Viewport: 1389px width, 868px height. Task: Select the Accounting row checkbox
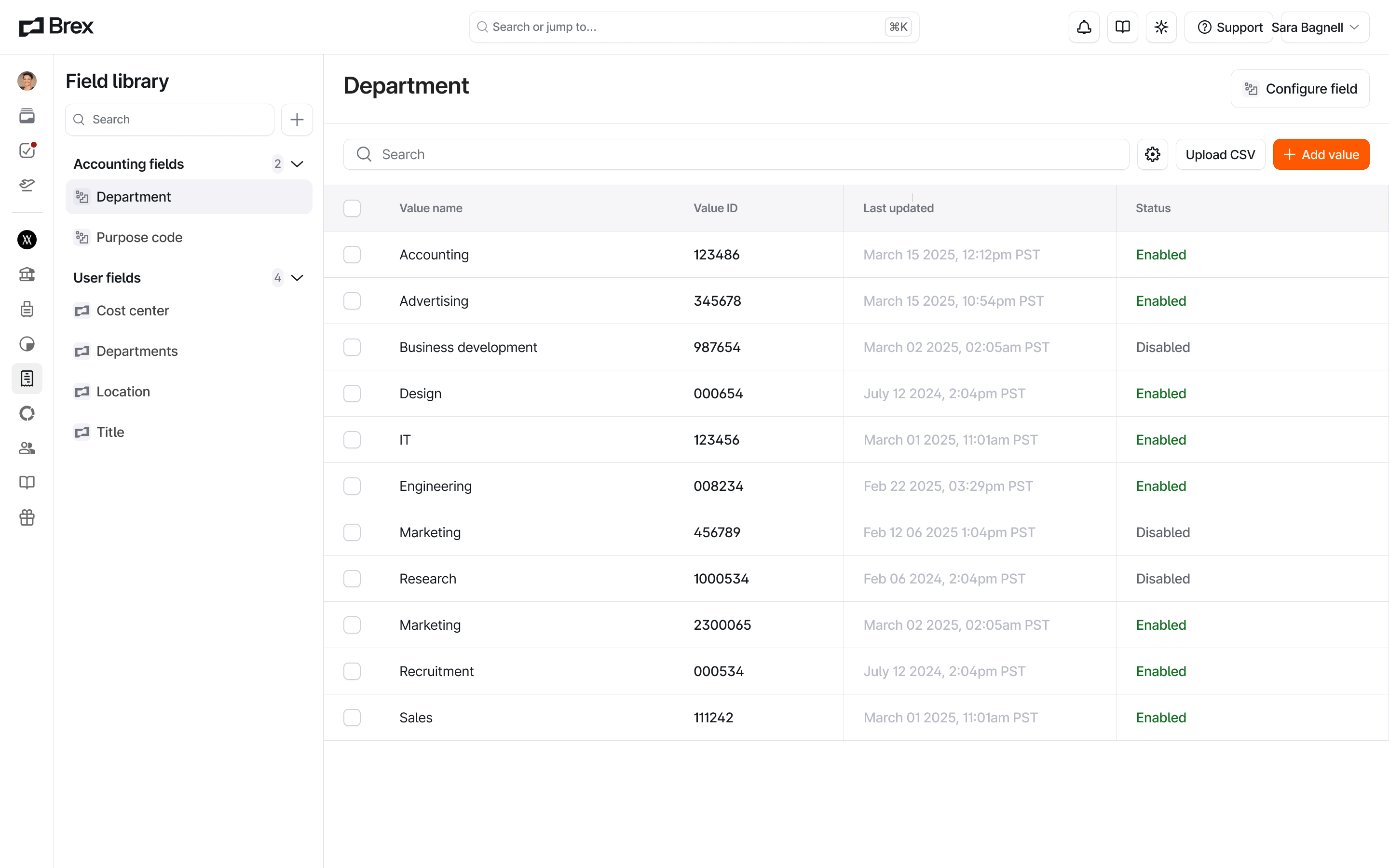(352, 254)
